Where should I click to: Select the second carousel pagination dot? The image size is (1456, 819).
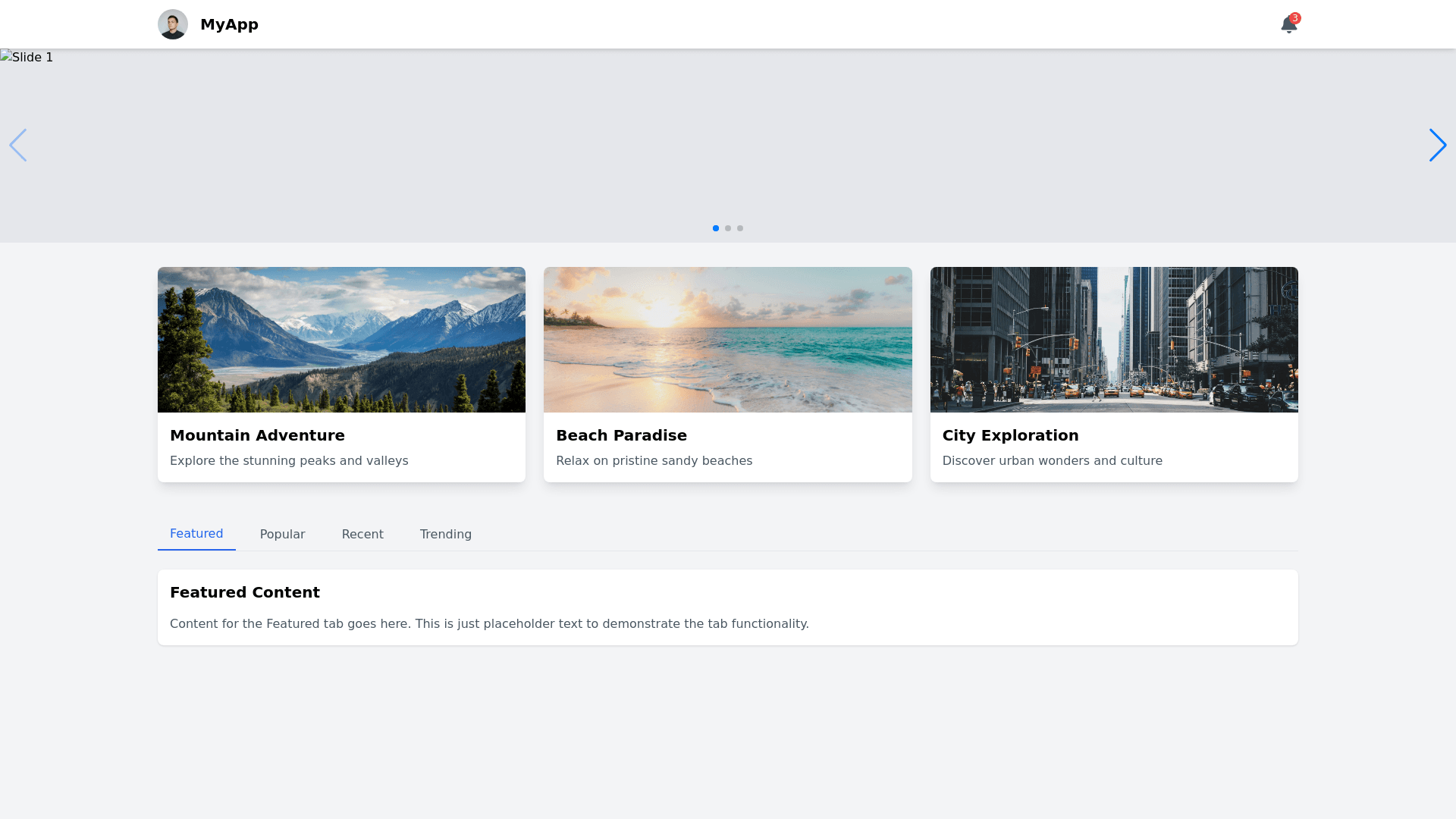[728, 228]
